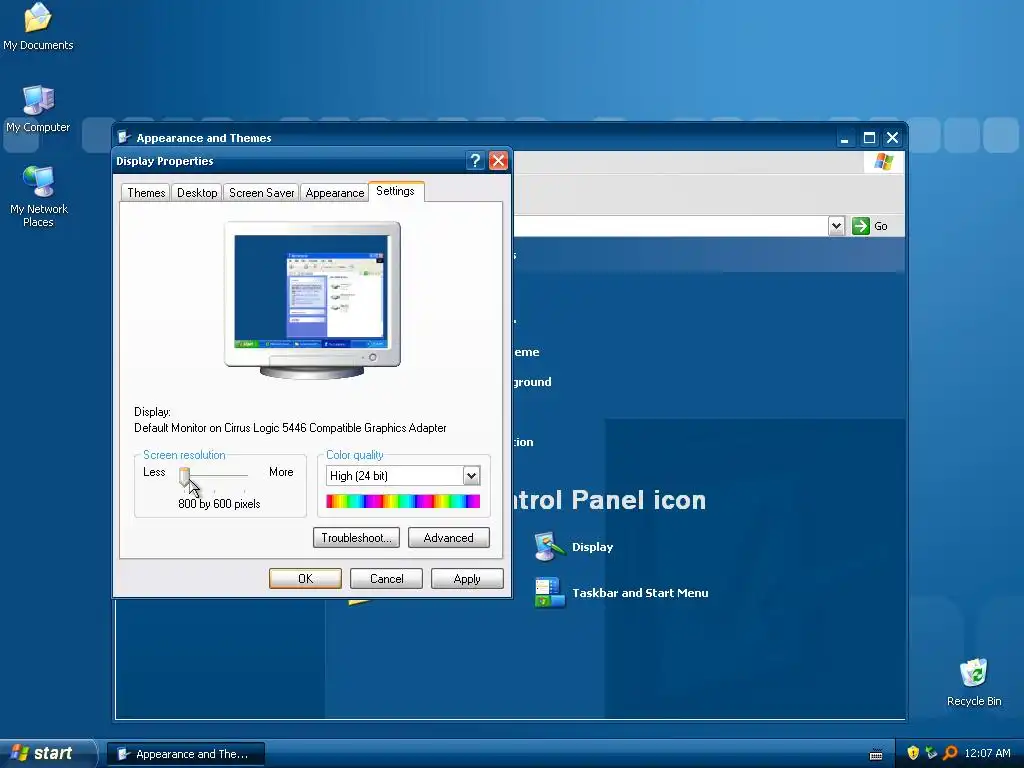Click the help question mark in Display Properties
This screenshot has width=1024, height=768.
tap(475, 161)
